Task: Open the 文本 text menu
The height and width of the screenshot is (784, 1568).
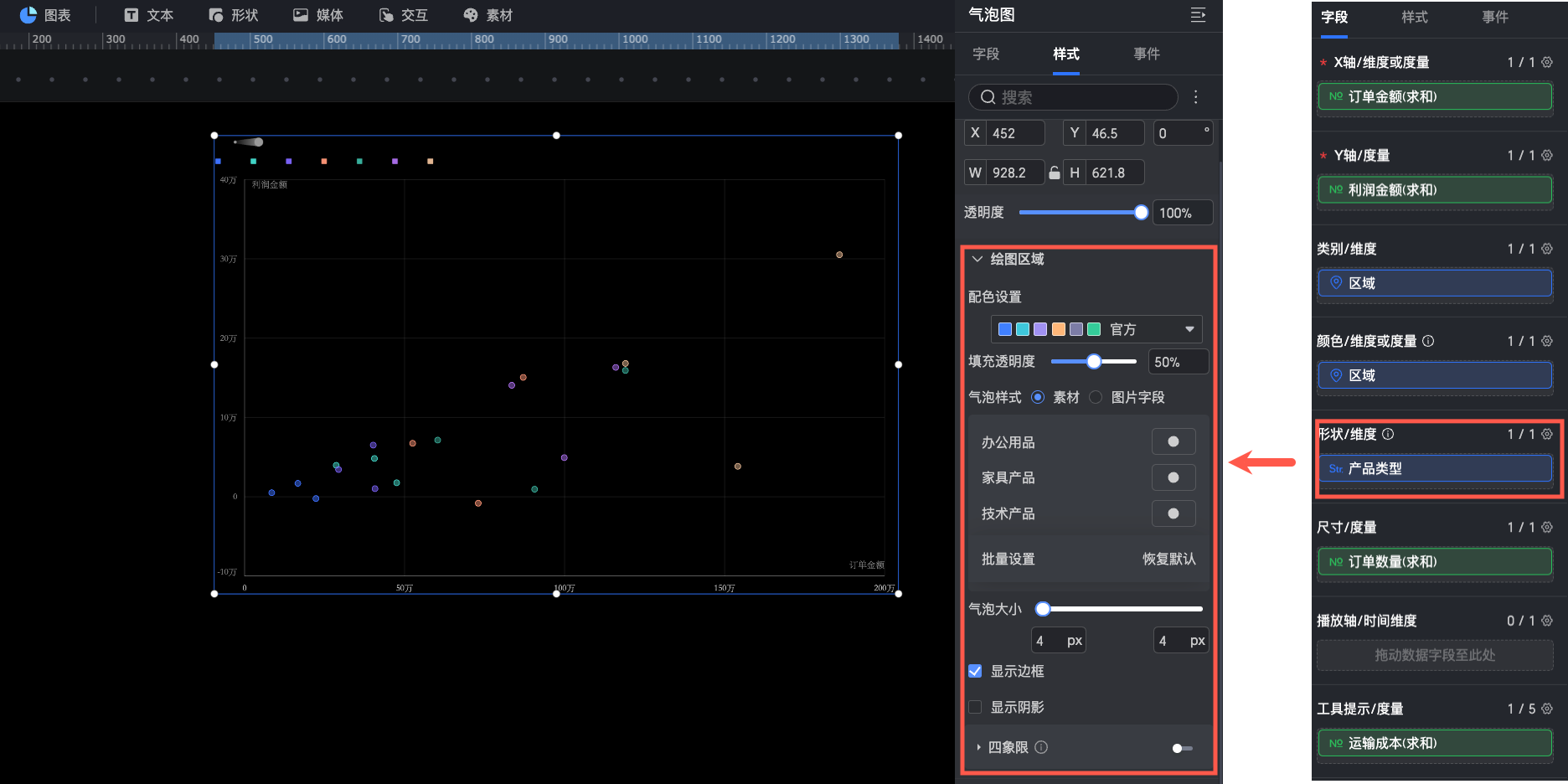Action: [x=148, y=15]
